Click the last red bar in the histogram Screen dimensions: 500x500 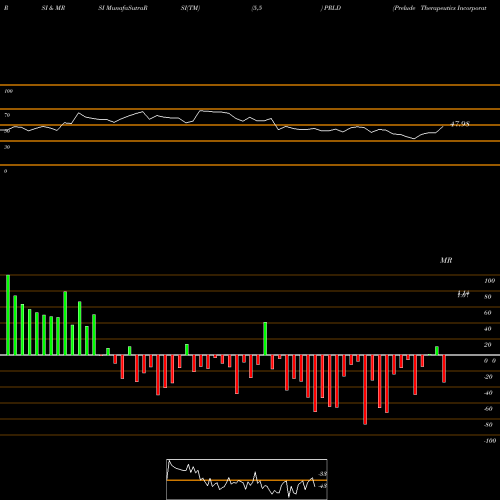click(444, 369)
